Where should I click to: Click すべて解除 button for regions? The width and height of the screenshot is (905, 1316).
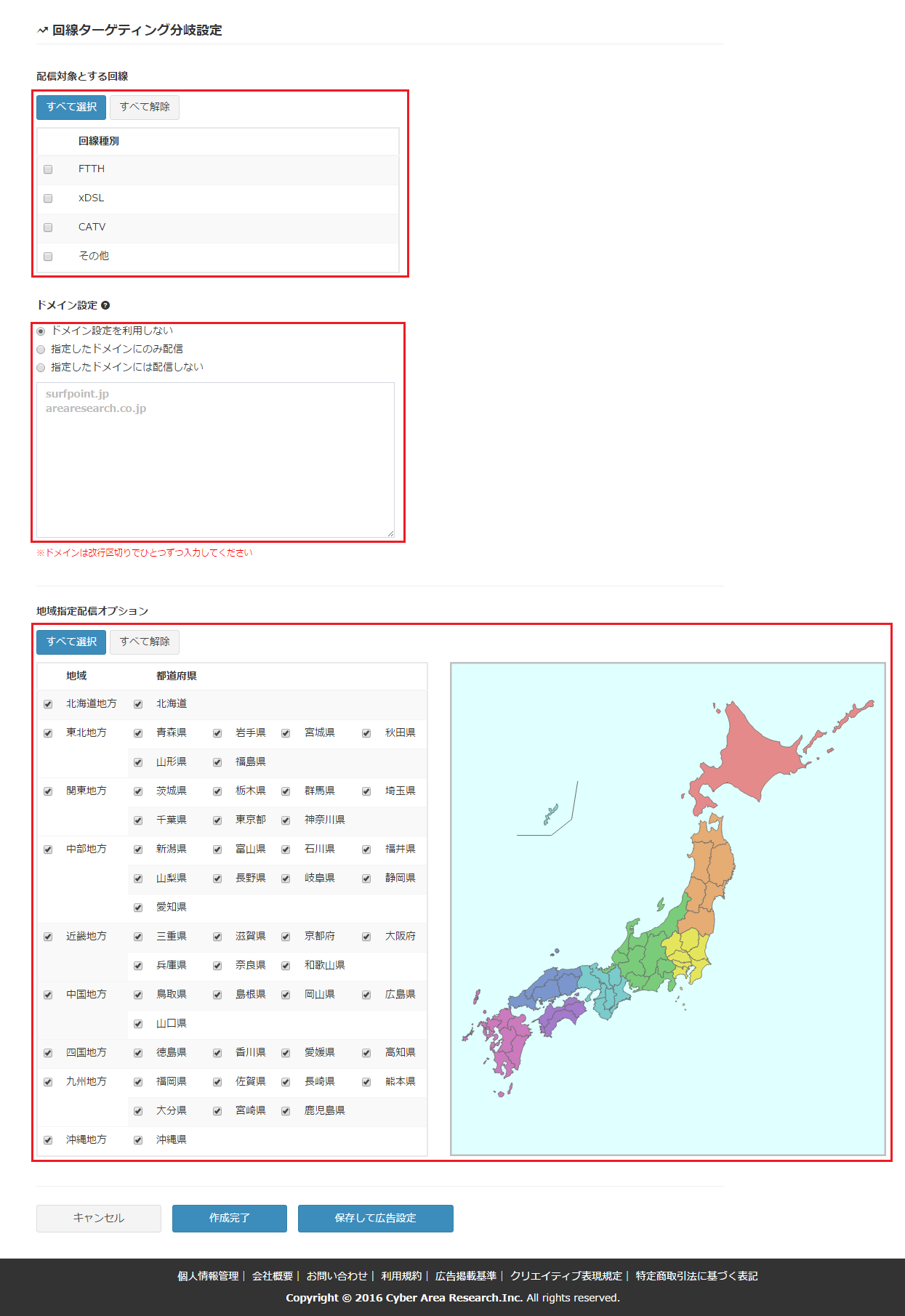tap(145, 642)
